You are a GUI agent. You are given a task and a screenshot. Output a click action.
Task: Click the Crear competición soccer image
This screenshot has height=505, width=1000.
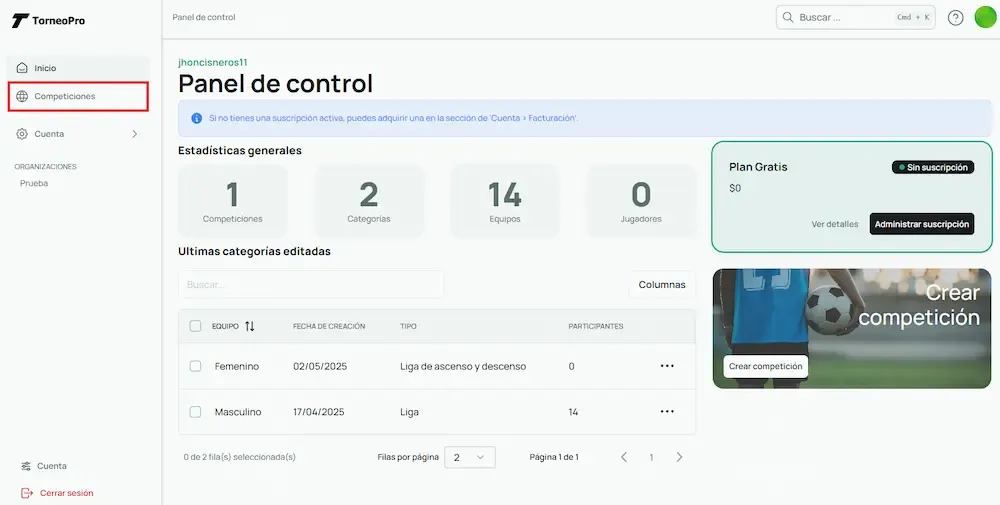(852, 328)
